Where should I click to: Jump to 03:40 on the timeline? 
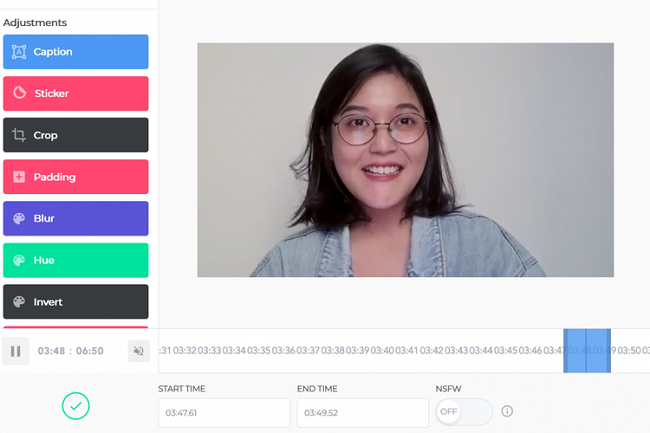coord(382,351)
